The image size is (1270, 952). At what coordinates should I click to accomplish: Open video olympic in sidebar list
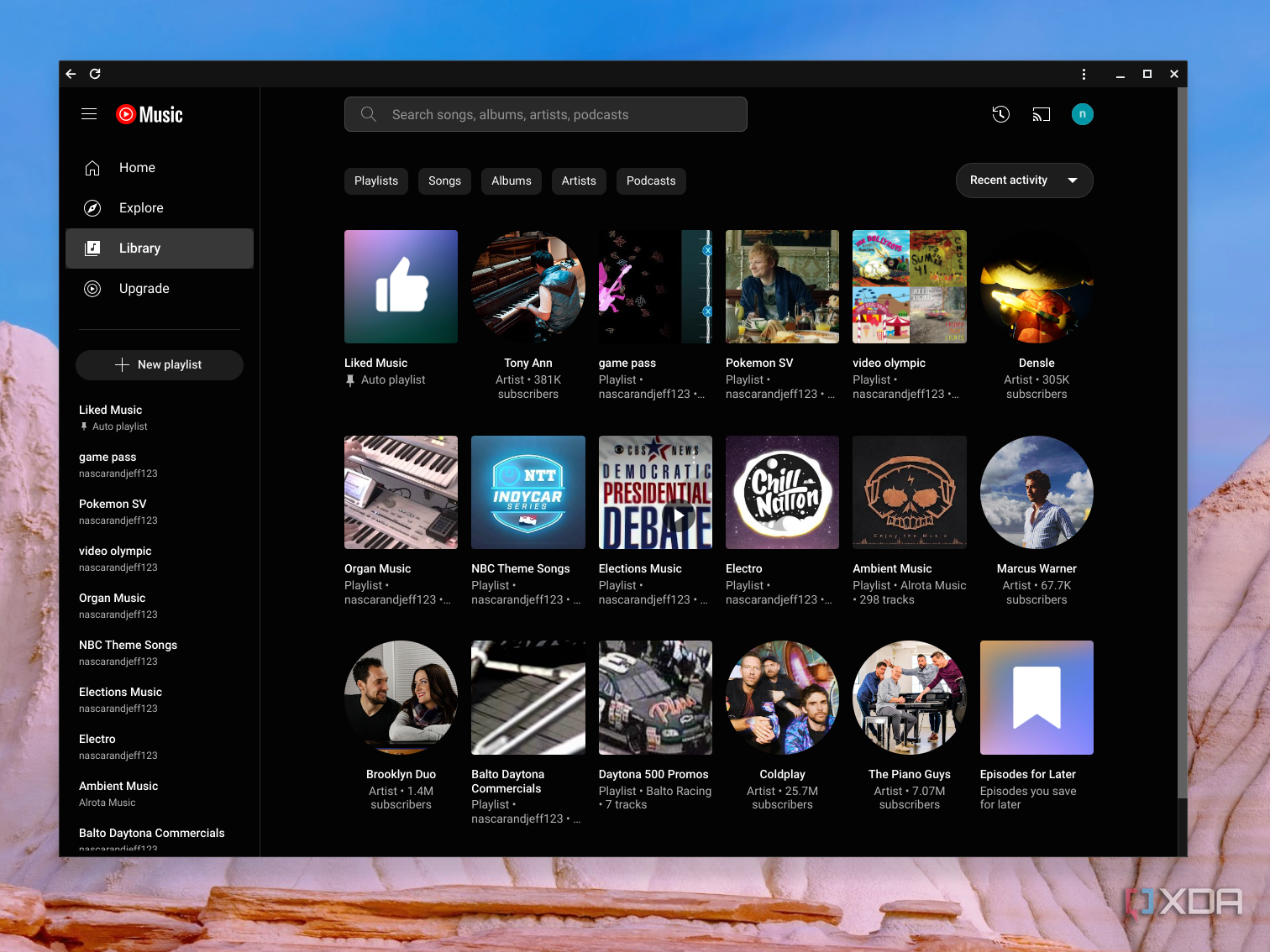(x=160, y=558)
